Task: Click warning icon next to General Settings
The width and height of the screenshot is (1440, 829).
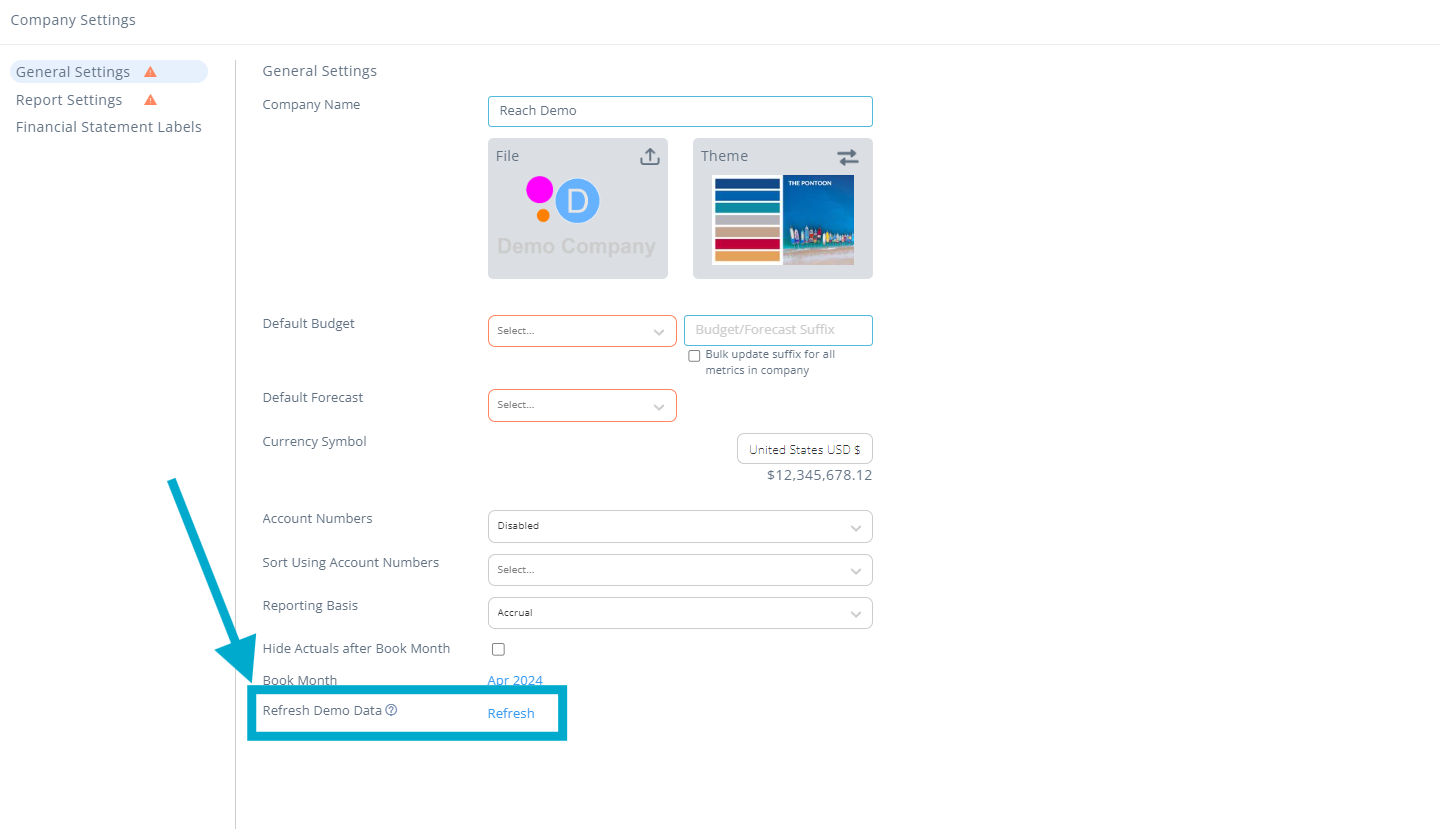Action: 150,72
